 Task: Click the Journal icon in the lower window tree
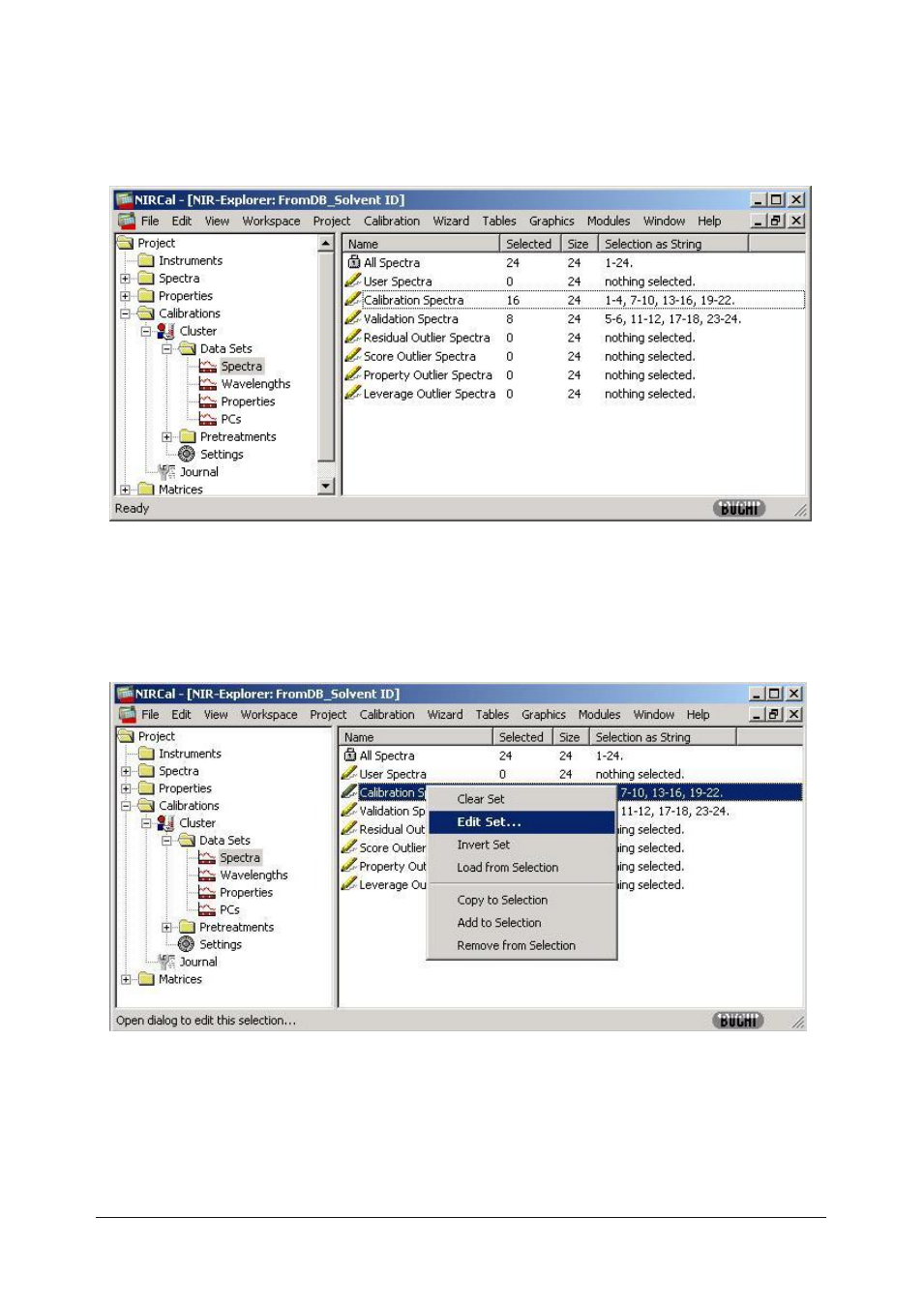click(166, 962)
